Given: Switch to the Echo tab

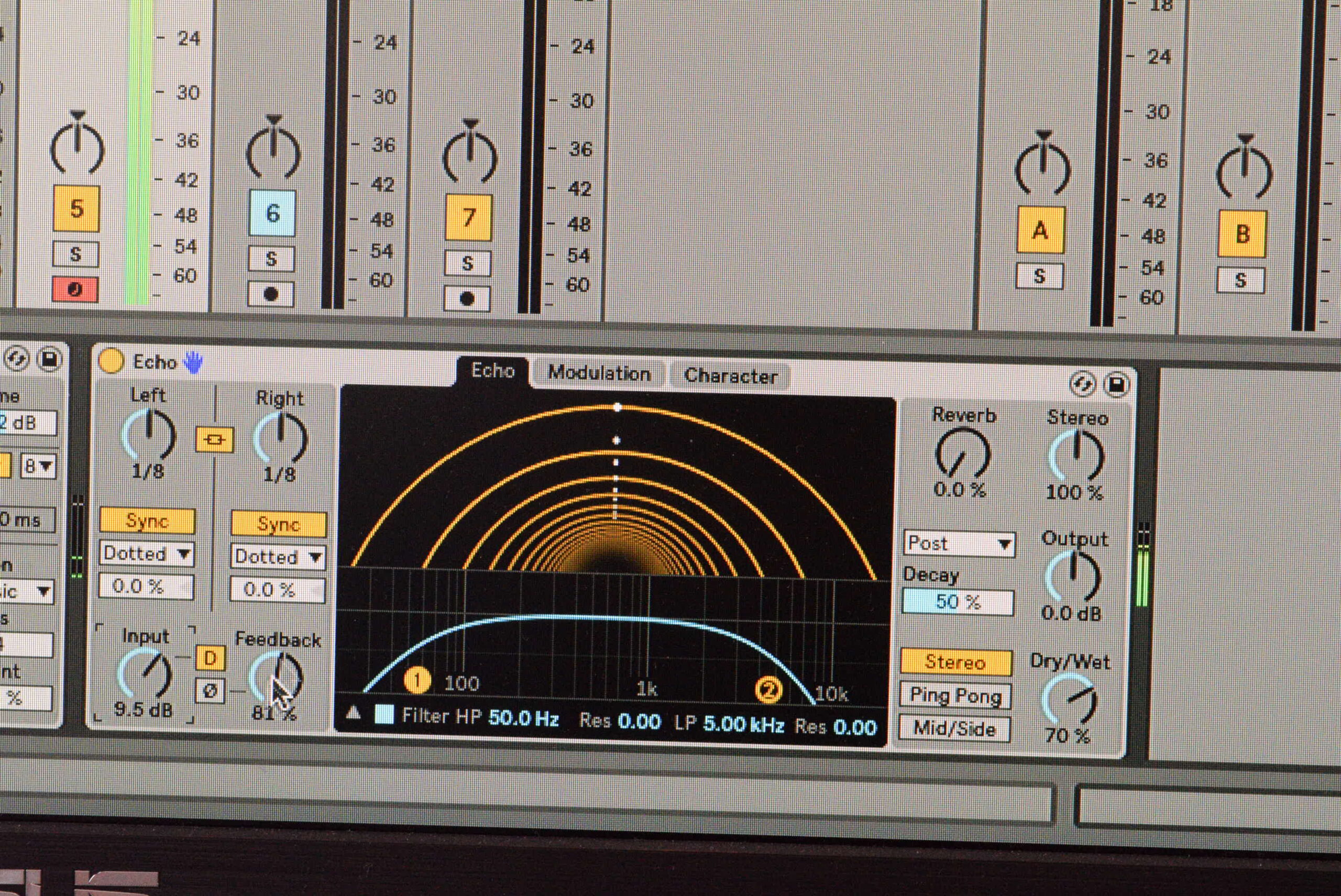Looking at the screenshot, I should pyautogui.click(x=493, y=370).
